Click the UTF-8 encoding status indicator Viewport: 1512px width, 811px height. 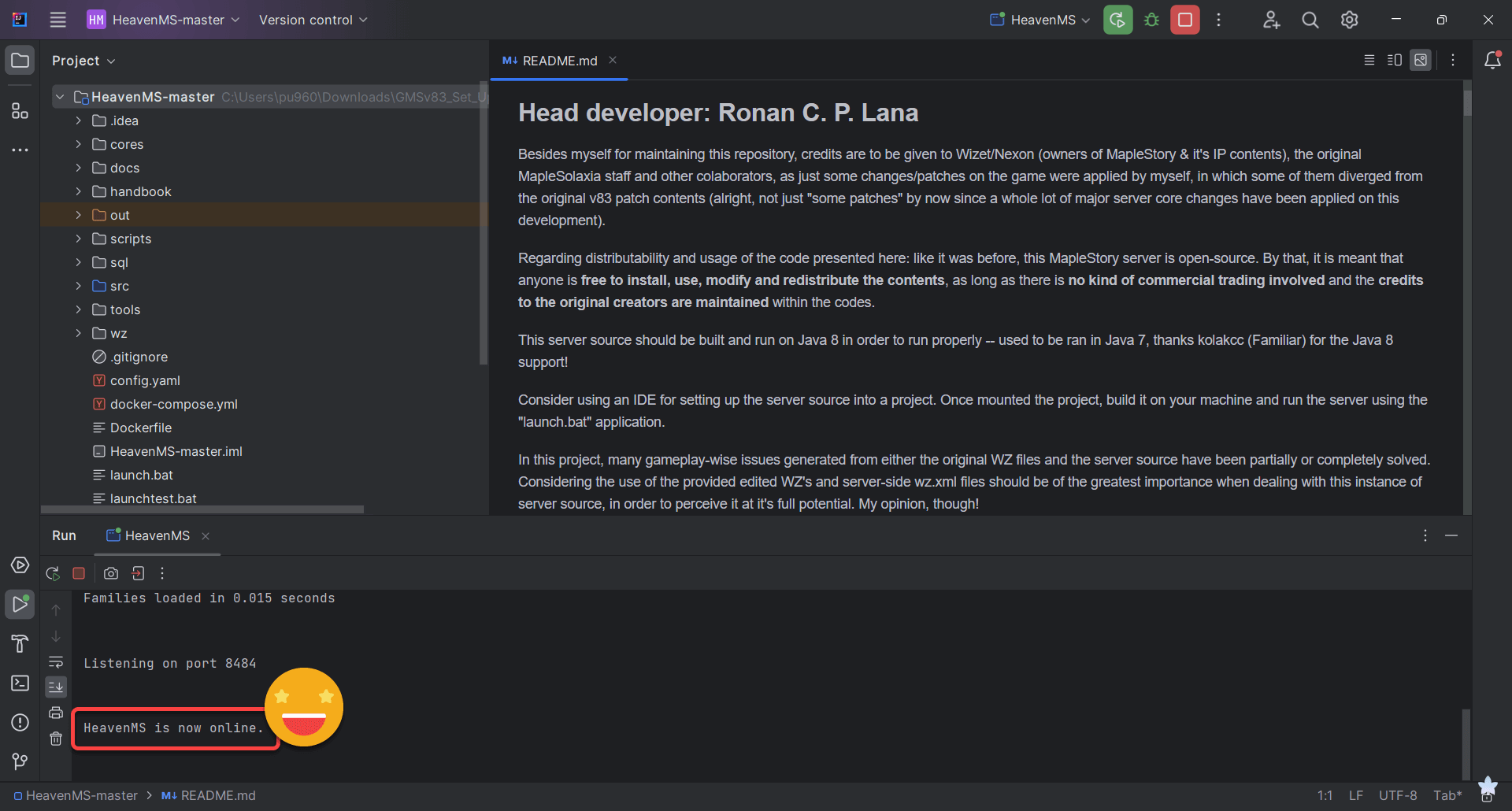[1397, 795]
